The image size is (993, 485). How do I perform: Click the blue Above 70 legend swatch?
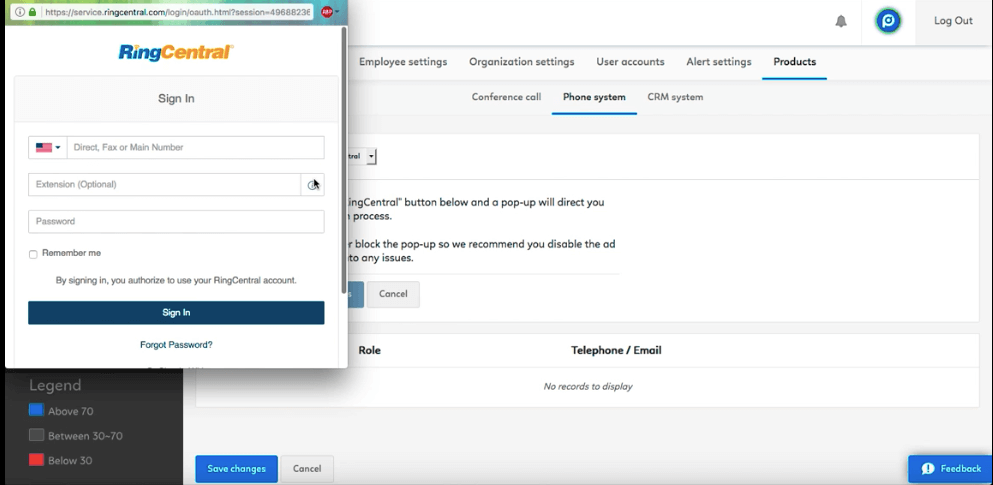point(36,410)
